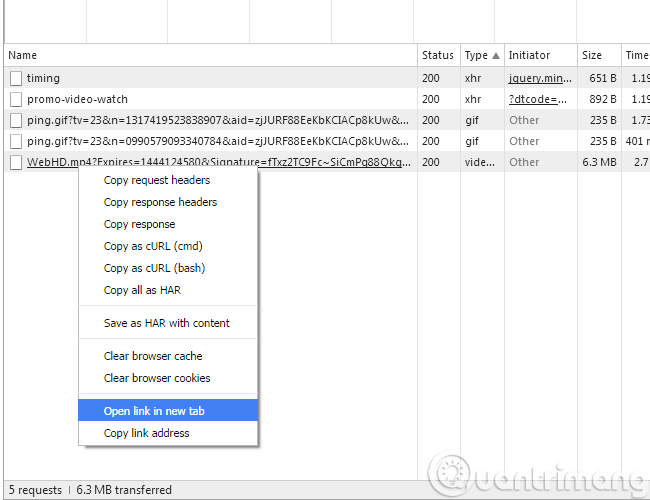The width and height of the screenshot is (650, 500).
Task: Open ?dtcode initiator link for promo-video-watch
Action: click(x=538, y=99)
